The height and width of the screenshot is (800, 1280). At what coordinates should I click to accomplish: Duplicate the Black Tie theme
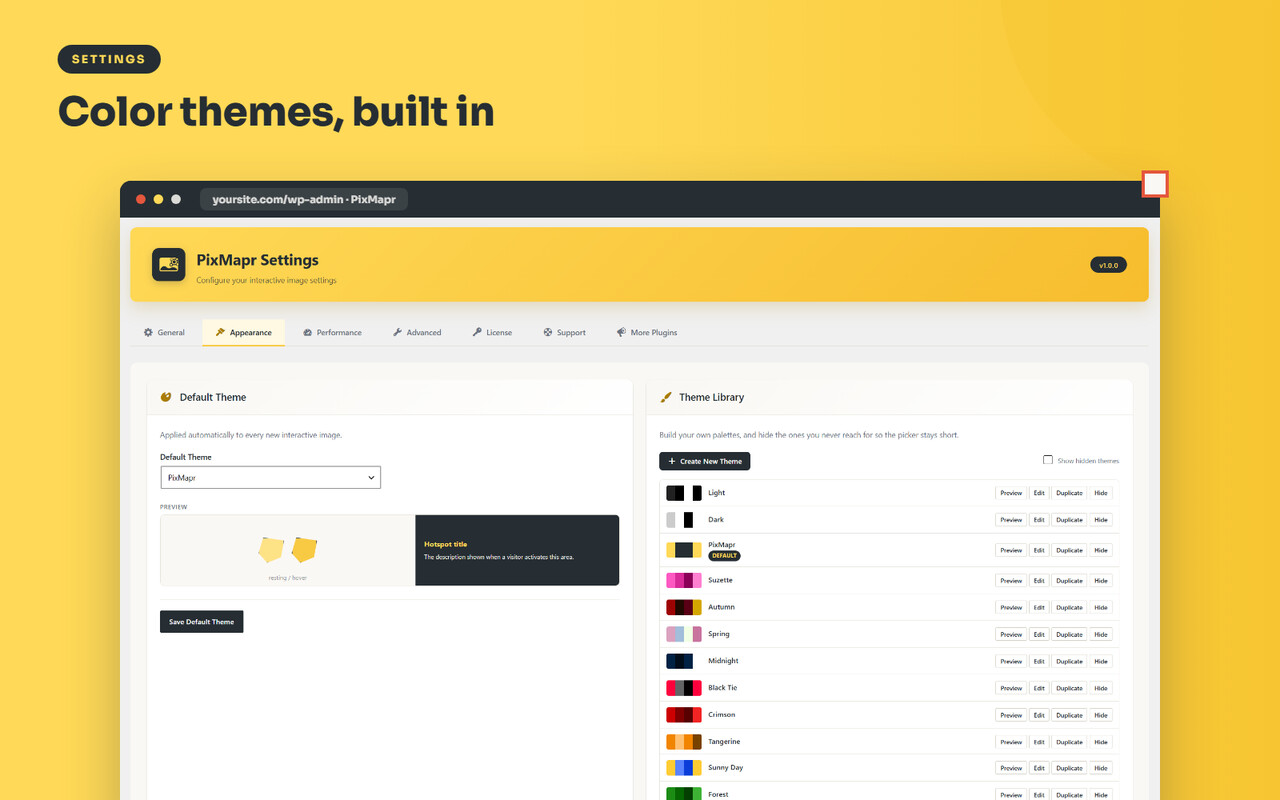tap(1069, 689)
